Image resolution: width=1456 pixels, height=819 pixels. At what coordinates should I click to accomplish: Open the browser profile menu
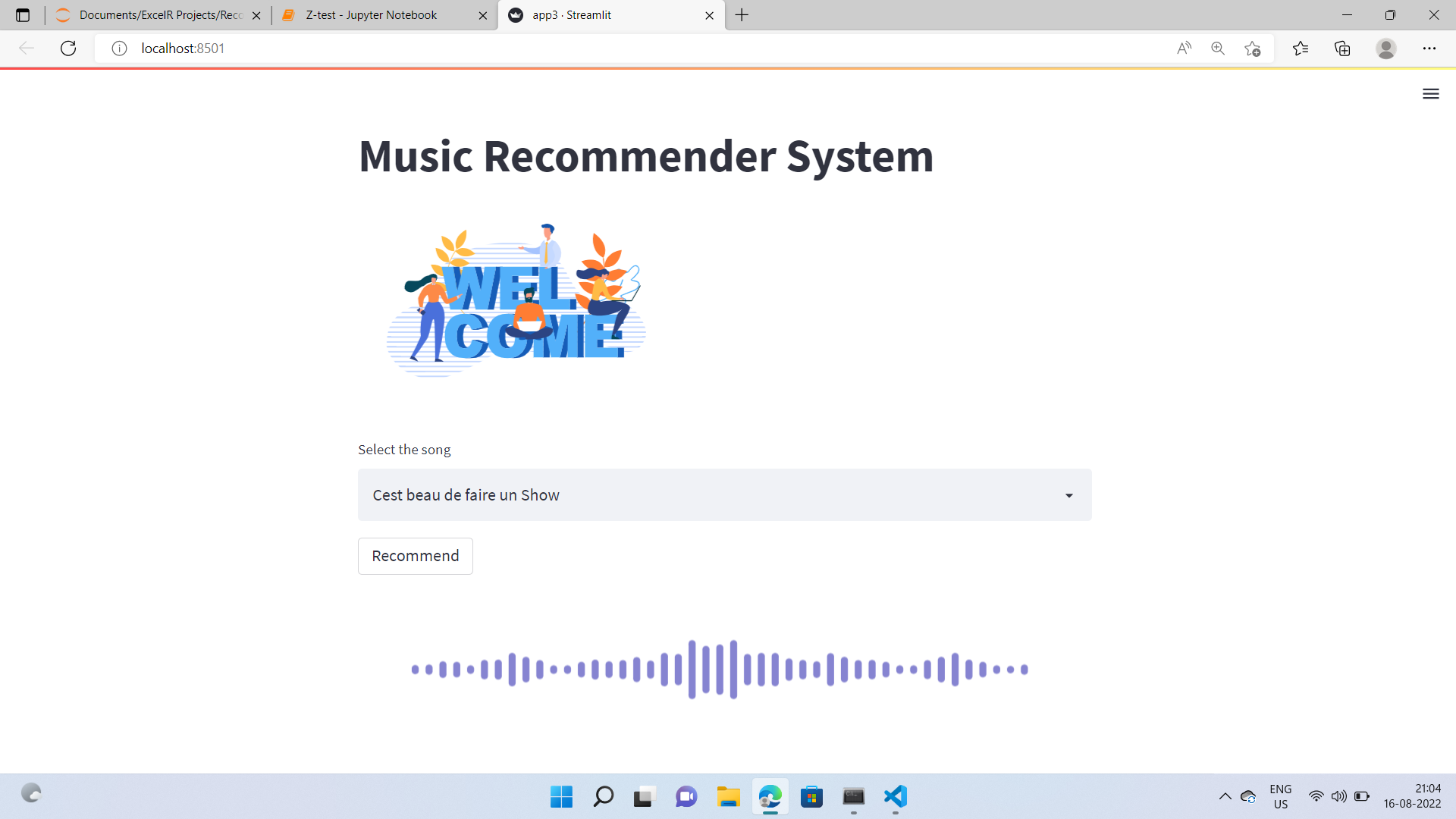click(x=1386, y=48)
